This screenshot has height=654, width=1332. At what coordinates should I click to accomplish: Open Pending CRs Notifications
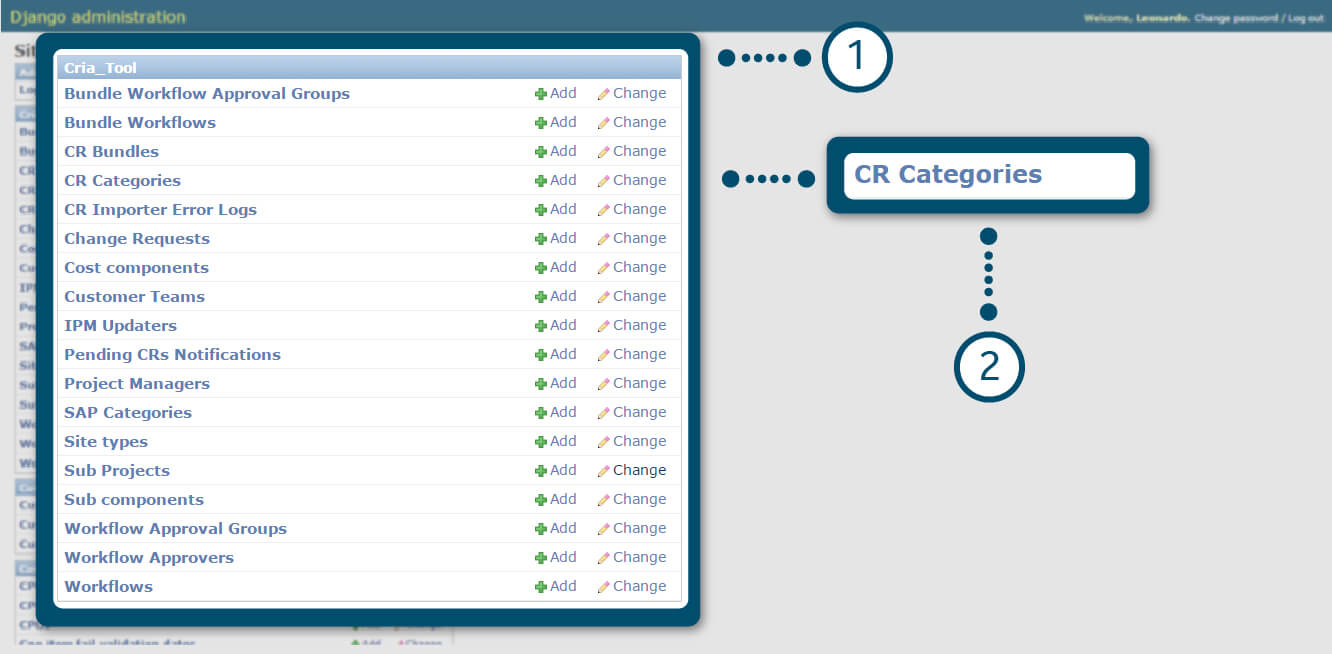tap(172, 355)
